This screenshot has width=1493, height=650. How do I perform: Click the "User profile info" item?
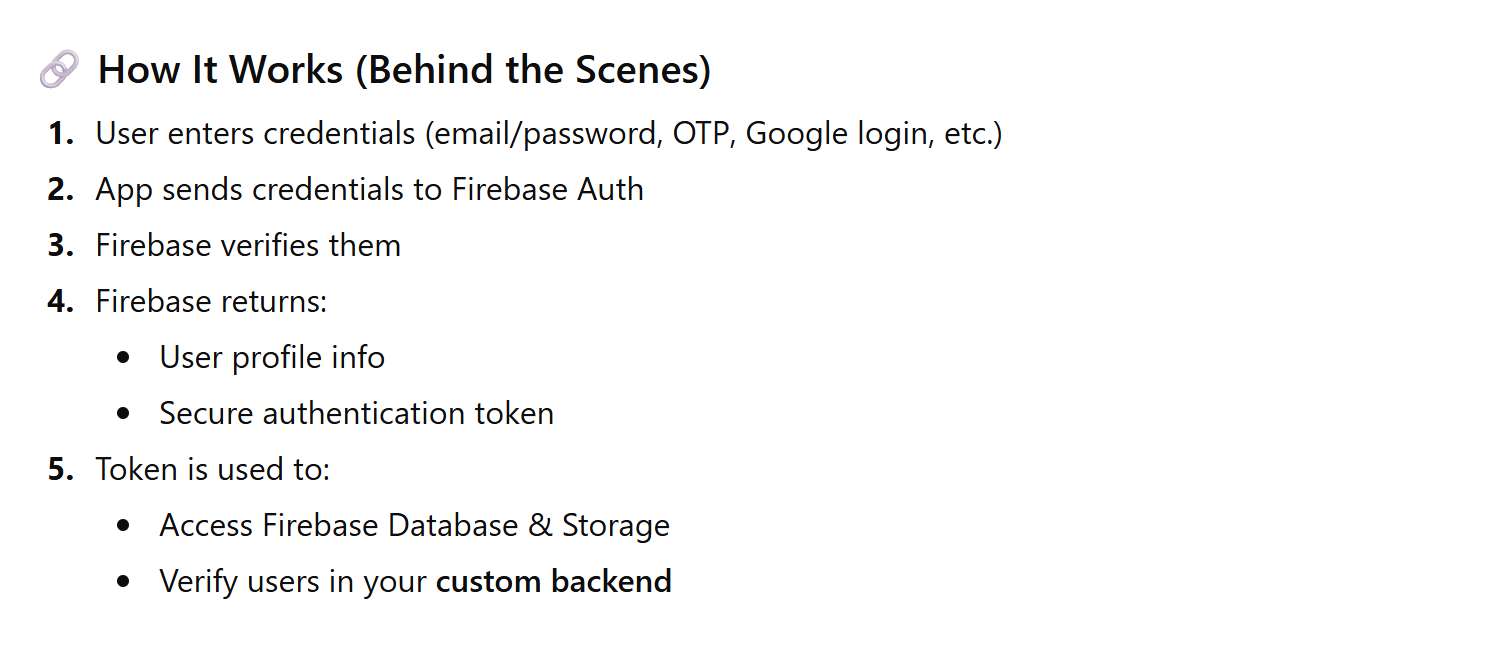pos(272,358)
